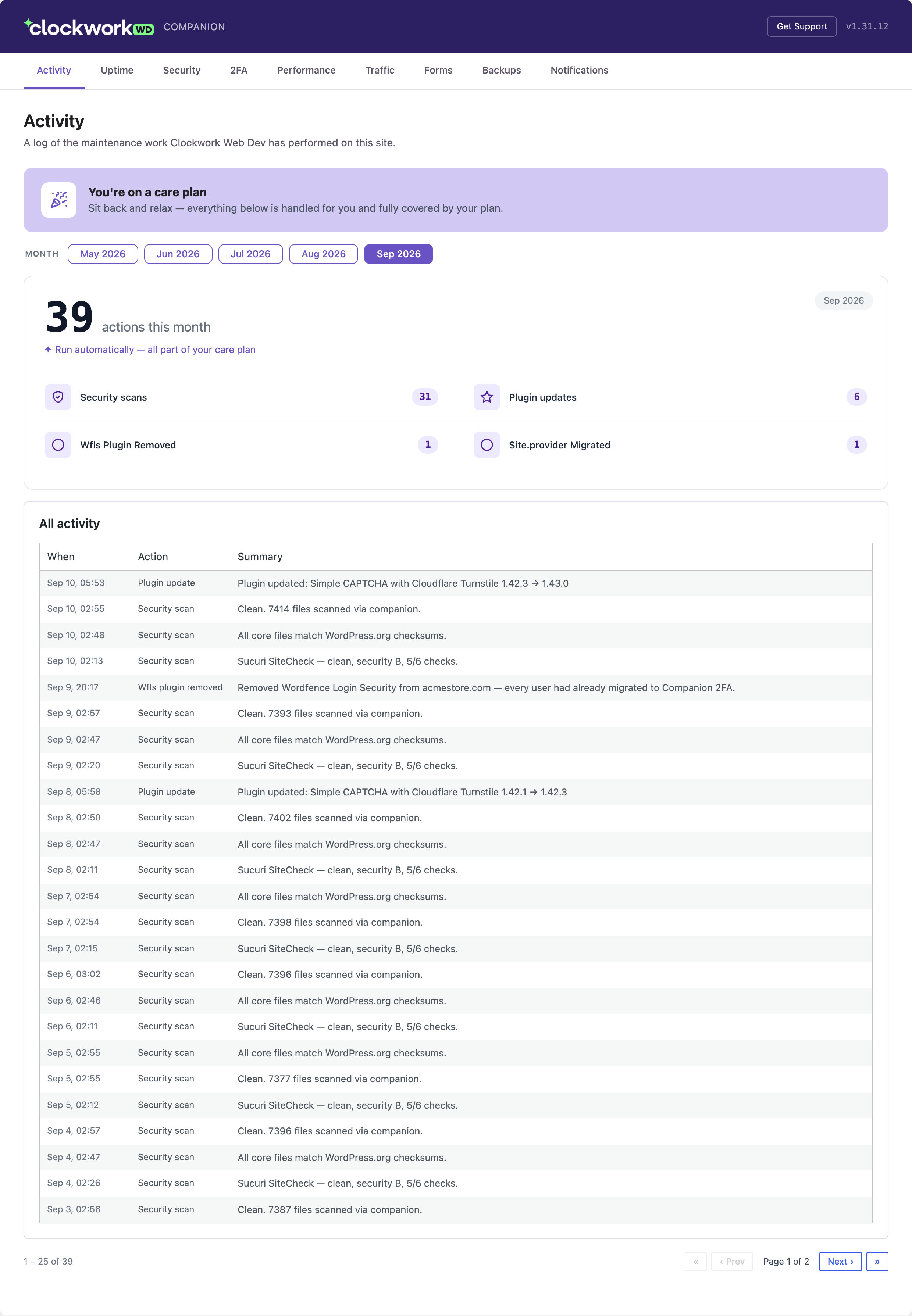Click the Prev page button

tap(732, 1261)
